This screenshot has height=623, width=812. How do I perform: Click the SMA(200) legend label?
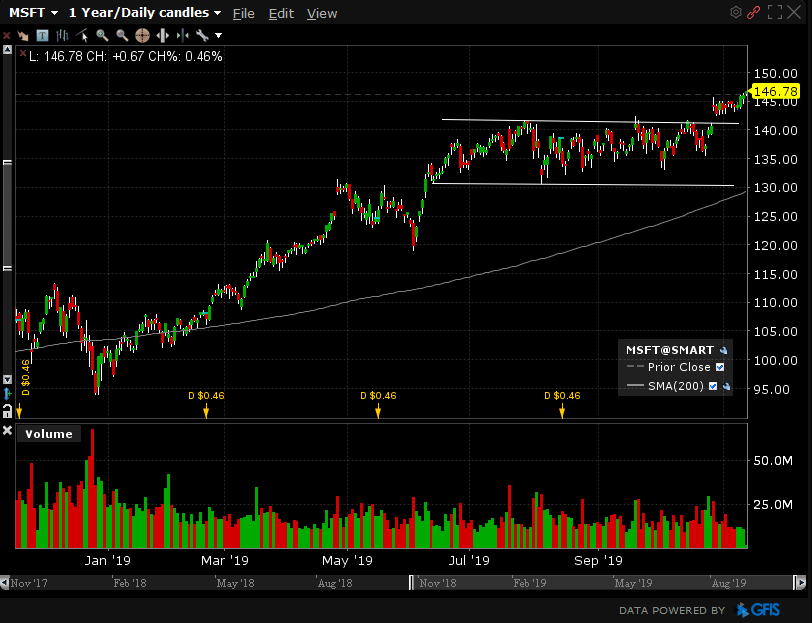(676, 386)
